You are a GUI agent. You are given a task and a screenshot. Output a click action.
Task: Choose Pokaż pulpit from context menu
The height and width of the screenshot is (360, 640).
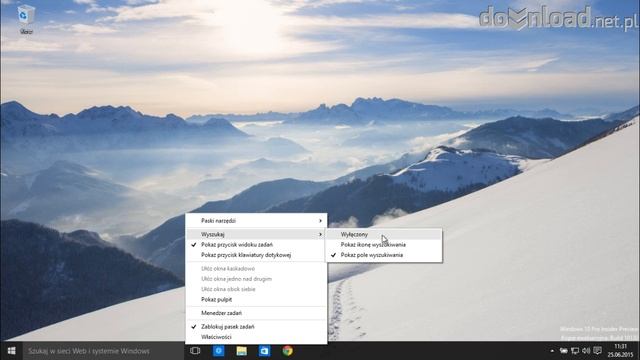256,300
